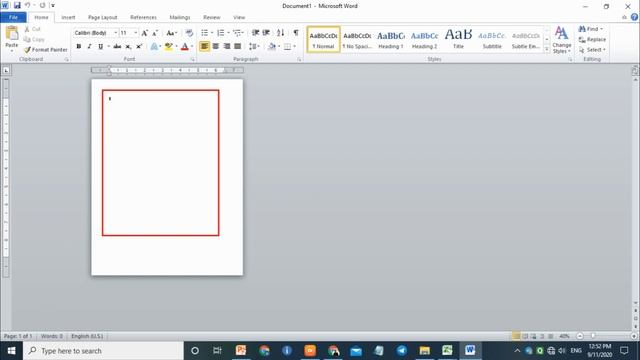Click the Numbering list icon

[x=220, y=33]
